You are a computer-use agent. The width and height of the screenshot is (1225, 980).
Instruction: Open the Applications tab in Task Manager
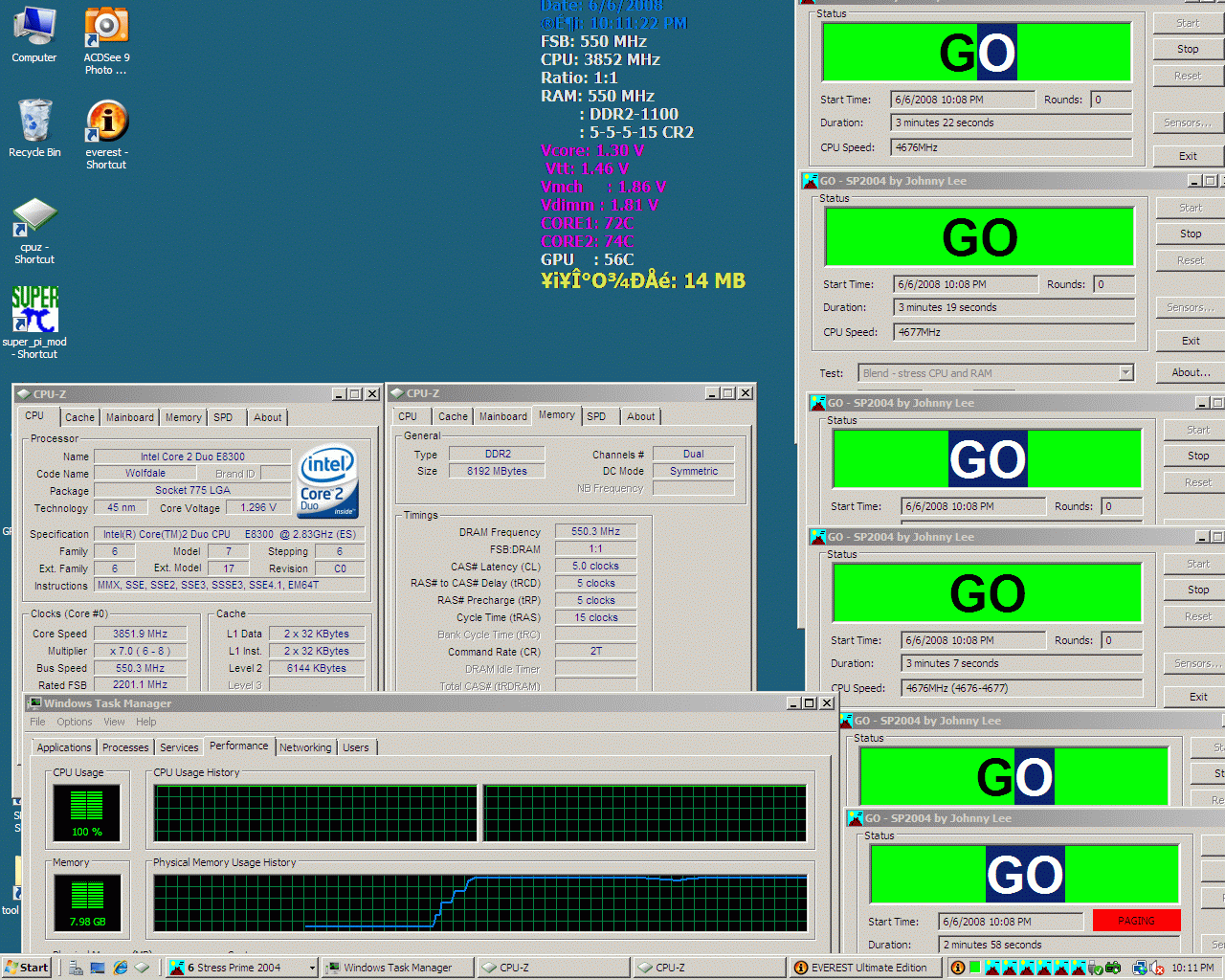click(x=64, y=747)
